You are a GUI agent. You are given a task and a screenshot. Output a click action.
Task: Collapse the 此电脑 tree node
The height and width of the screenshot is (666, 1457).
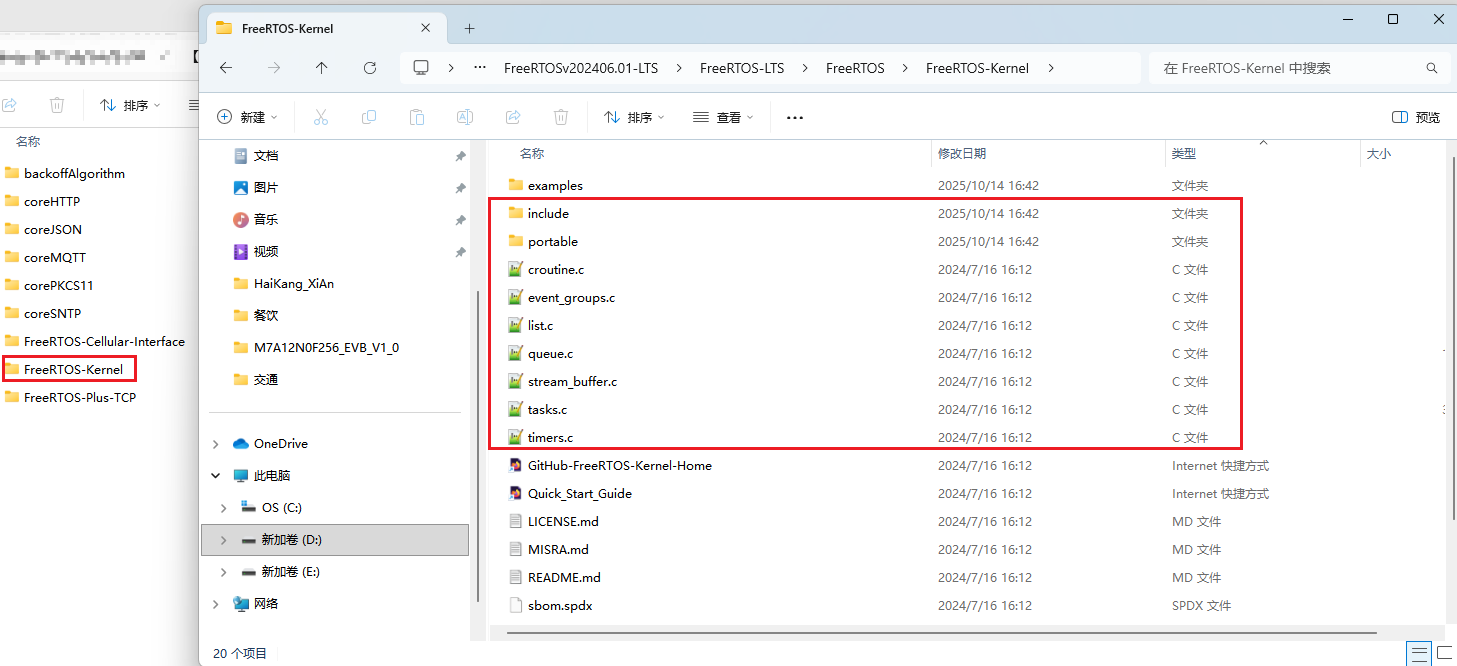[x=217, y=476]
